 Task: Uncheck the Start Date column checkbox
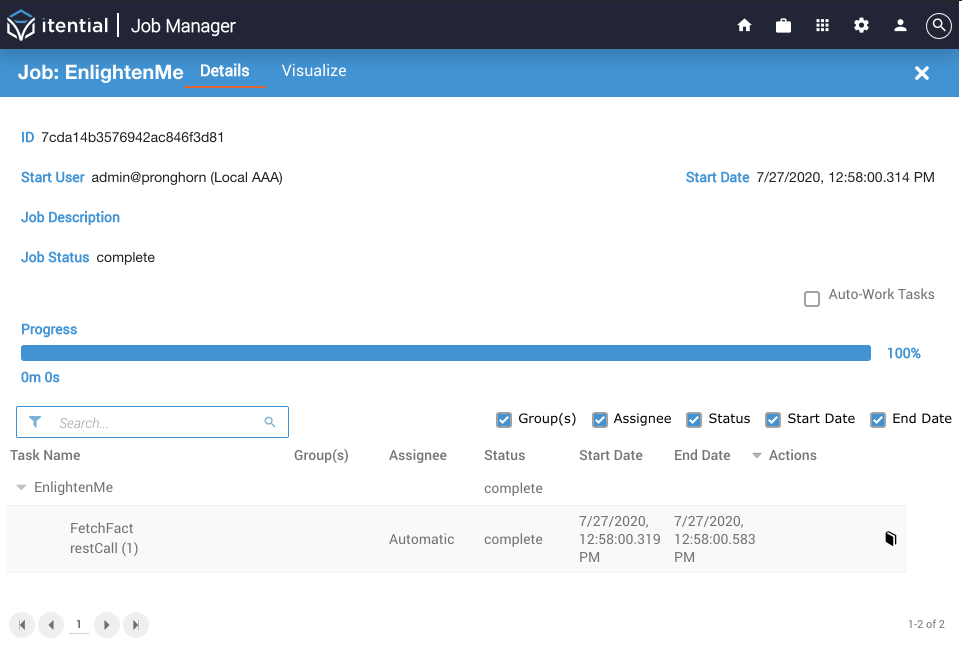[x=773, y=420]
